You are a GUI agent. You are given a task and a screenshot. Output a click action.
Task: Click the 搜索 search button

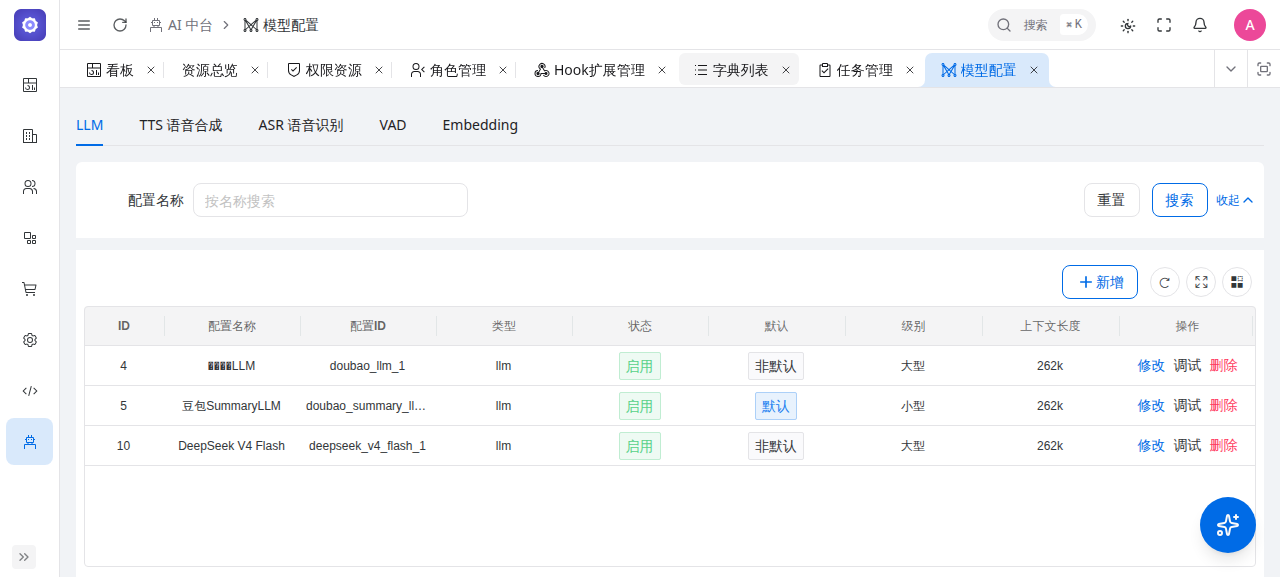(x=1180, y=200)
